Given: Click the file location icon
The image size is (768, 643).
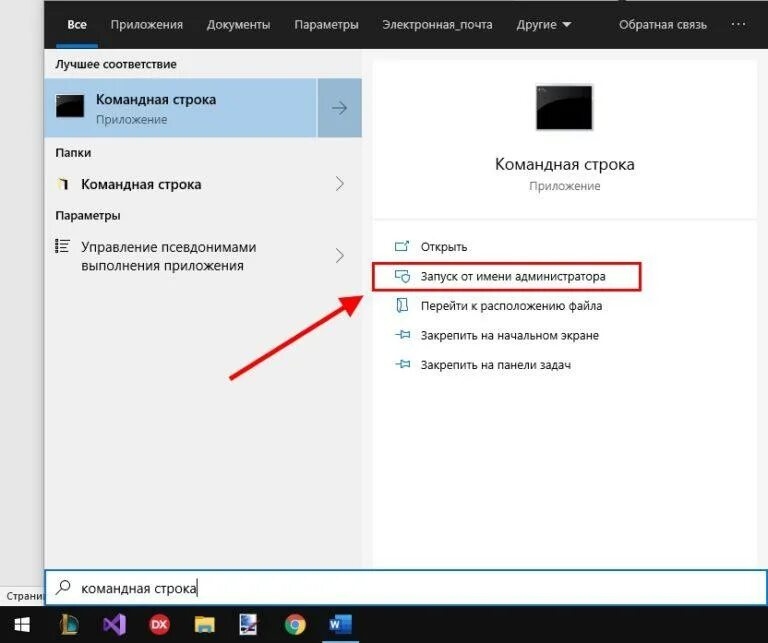Looking at the screenshot, I should click(402, 305).
